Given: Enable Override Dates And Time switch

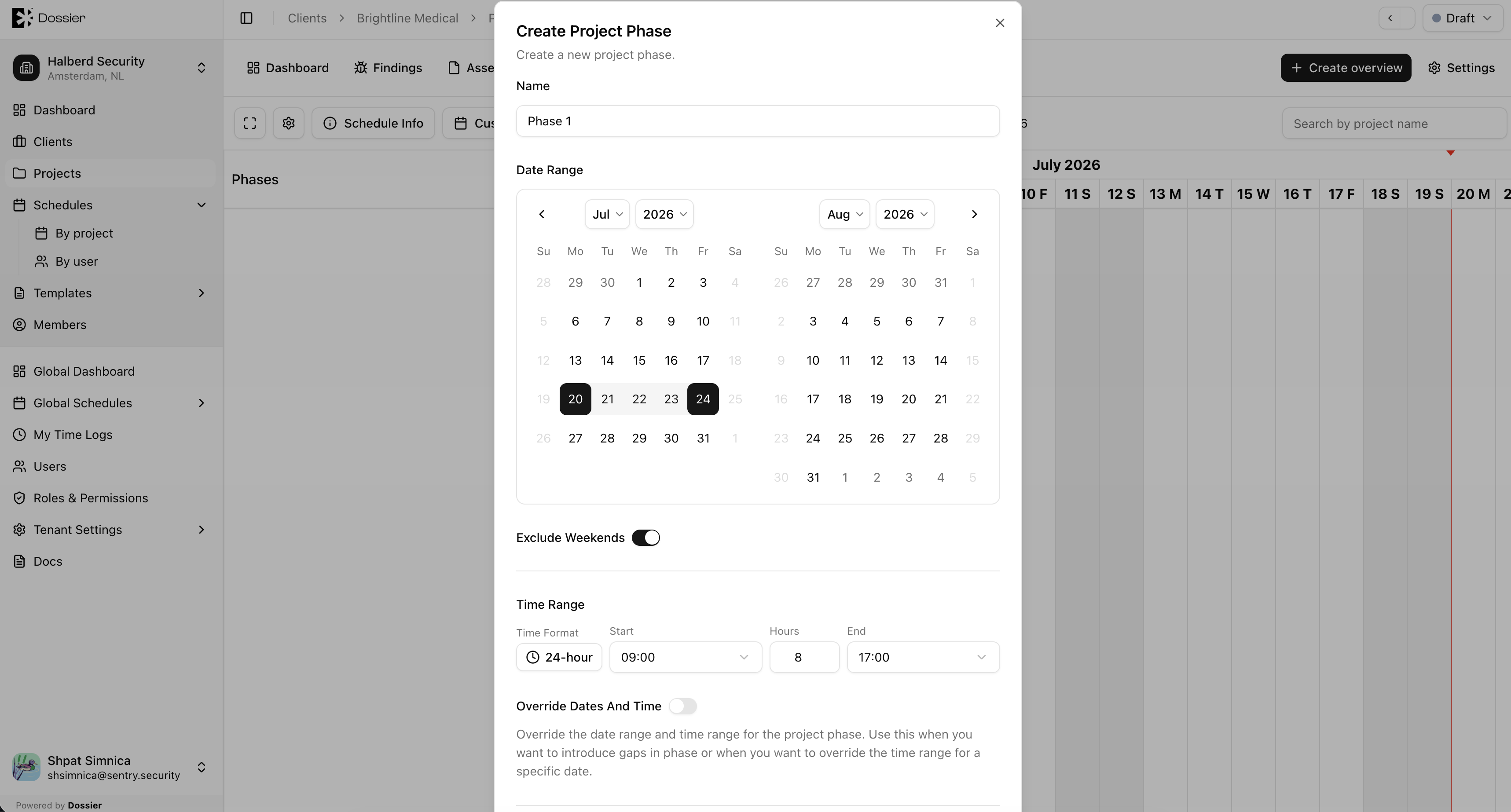Looking at the screenshot, I should (x=683, y=706).
